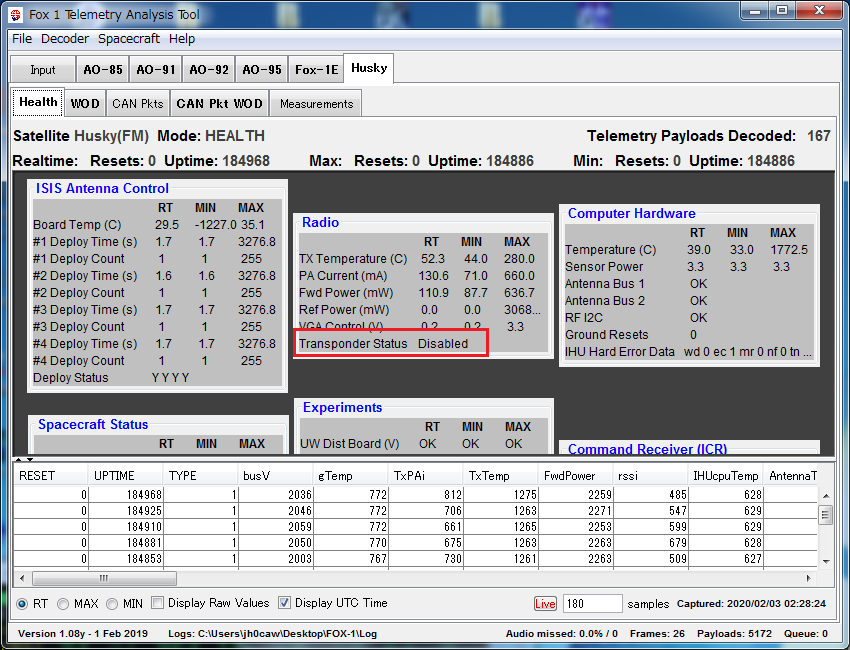The width and height of the screenshot is (850, 650).
Task: Open the Measurements sub-tab
Action: (x=316, y=104)
